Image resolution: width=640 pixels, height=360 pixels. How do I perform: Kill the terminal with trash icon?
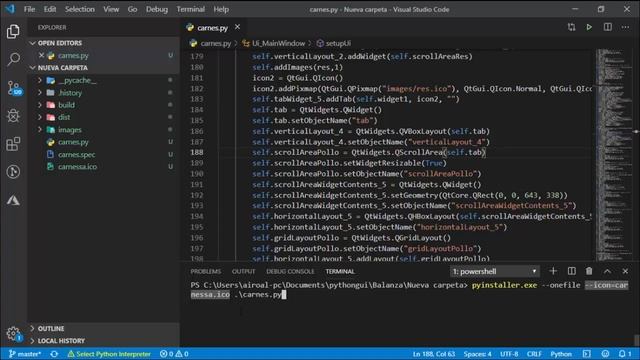589,271
